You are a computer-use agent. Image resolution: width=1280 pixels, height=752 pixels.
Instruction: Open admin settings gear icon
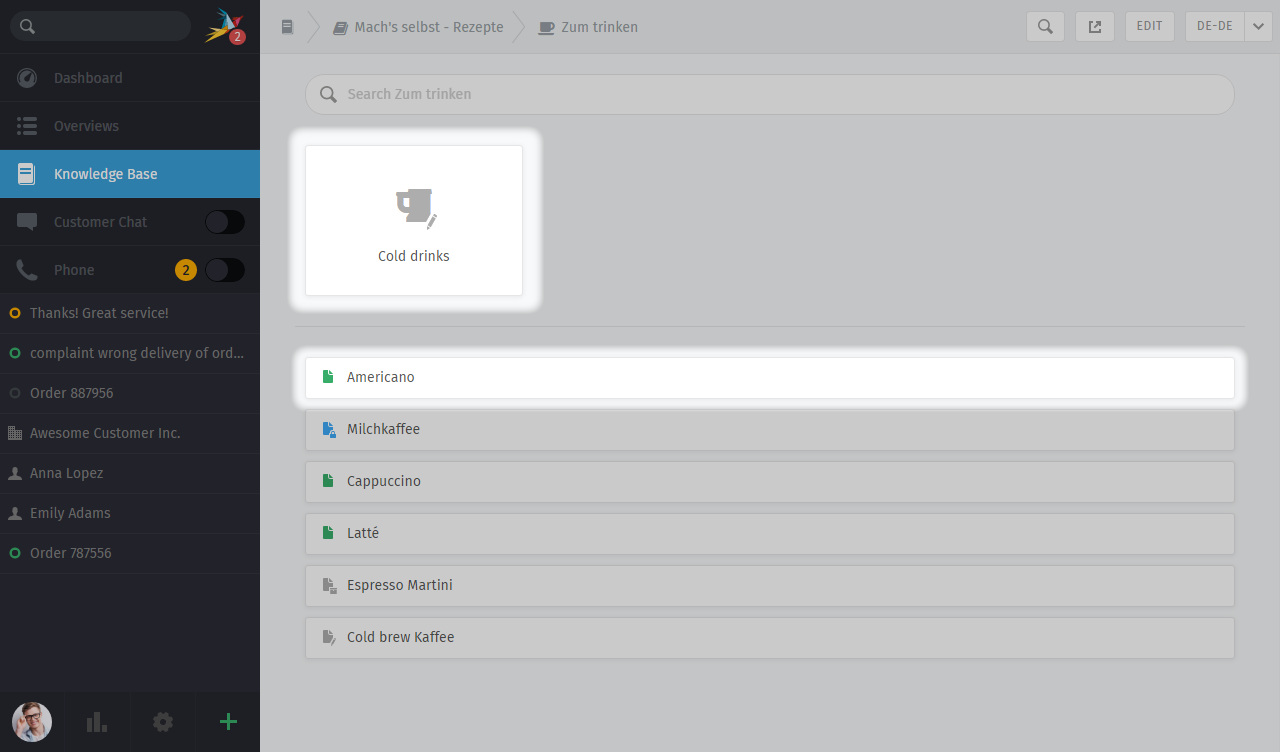click(x=163, y=722)
